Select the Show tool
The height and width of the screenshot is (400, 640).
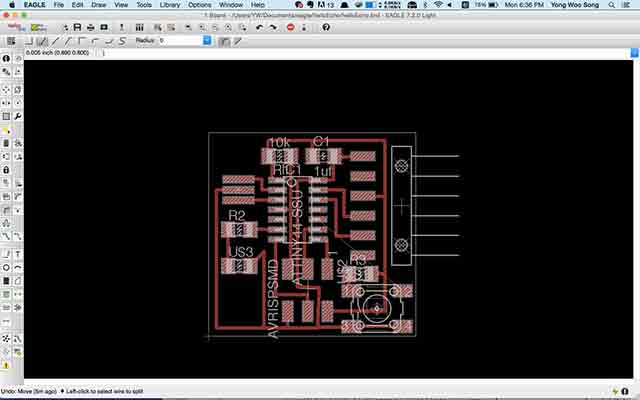click(x=18, y=59)
